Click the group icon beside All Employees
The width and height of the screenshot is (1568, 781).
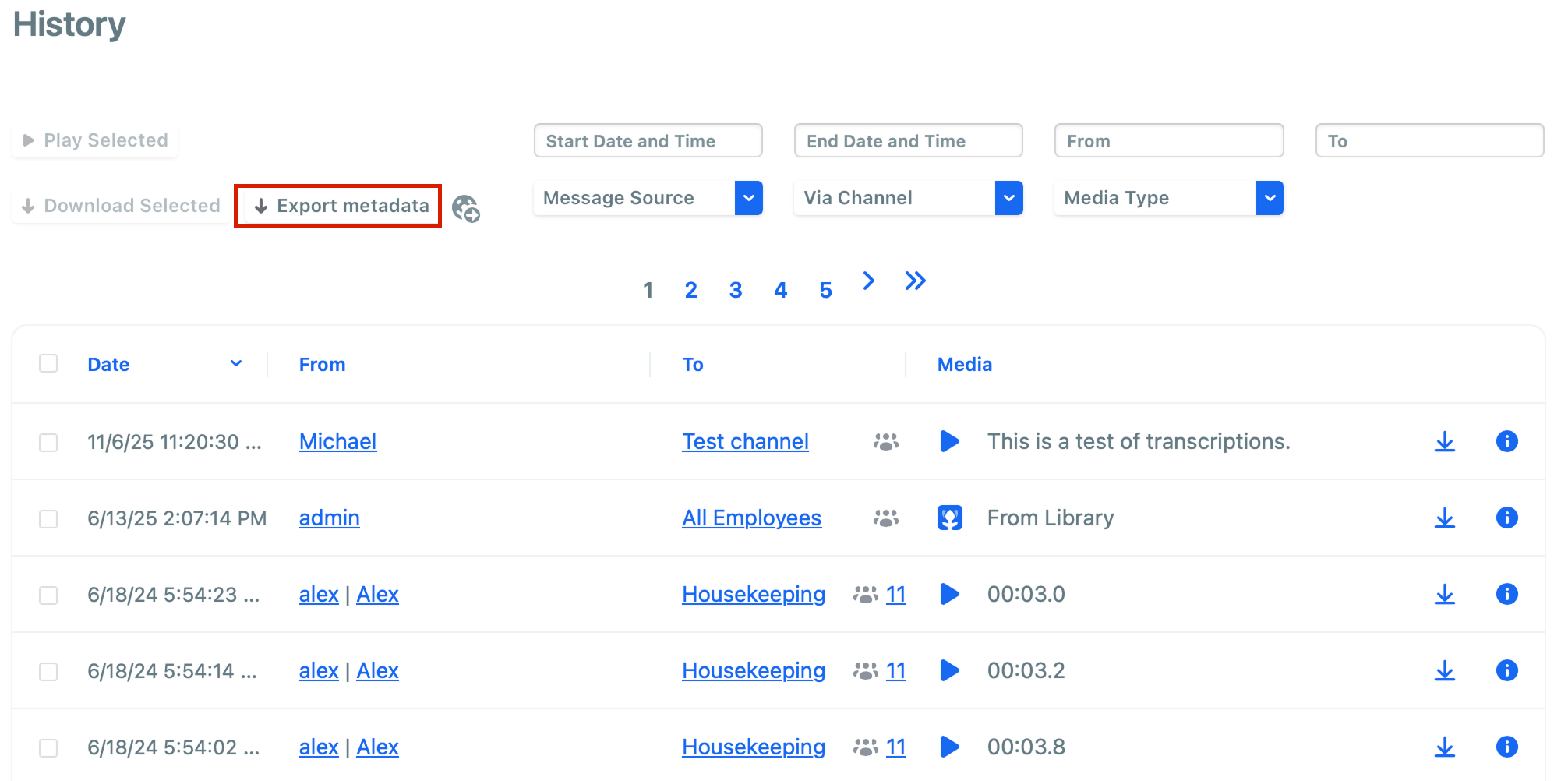pyautogui.click(x=886, y=518)
